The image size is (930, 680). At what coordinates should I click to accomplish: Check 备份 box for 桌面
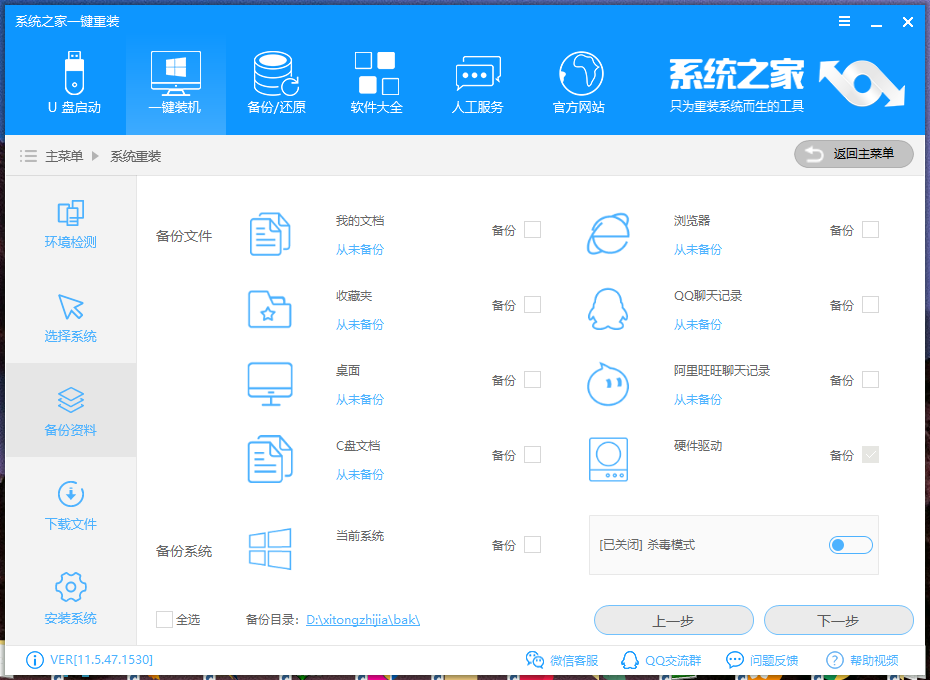[x=533, y=380]
